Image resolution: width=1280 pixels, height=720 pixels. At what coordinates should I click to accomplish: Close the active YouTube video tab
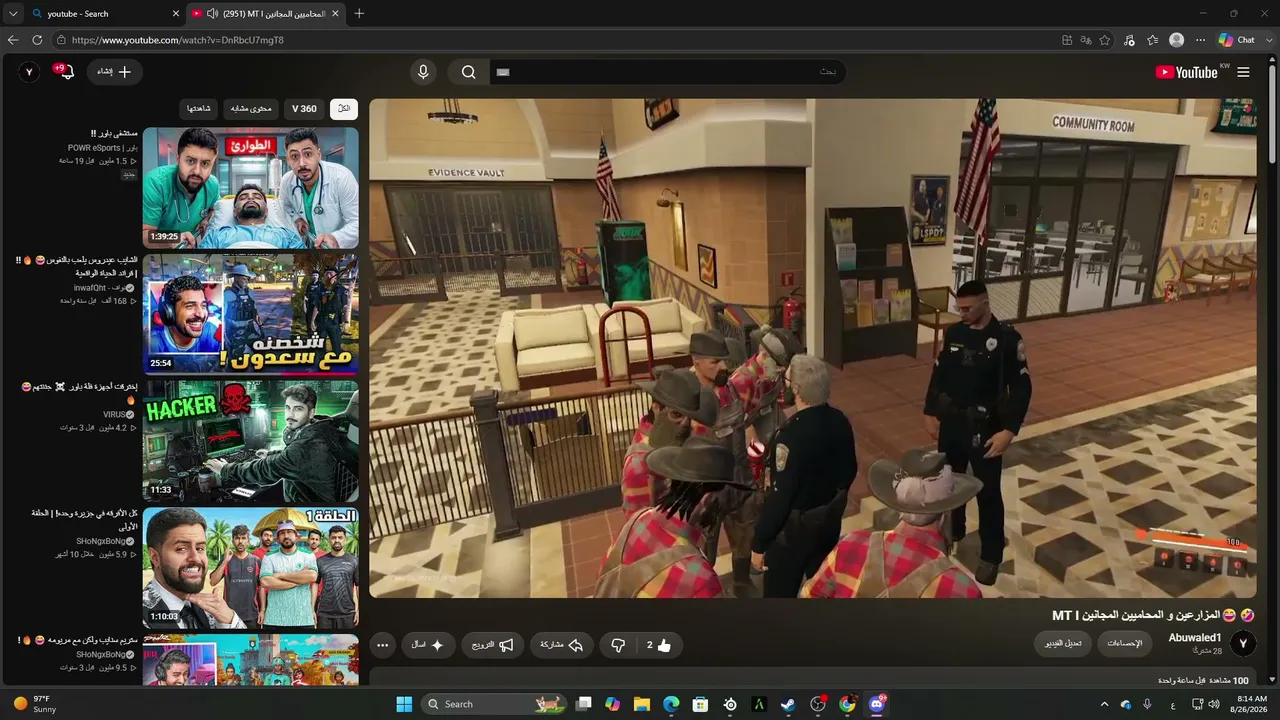coord(336,14)
